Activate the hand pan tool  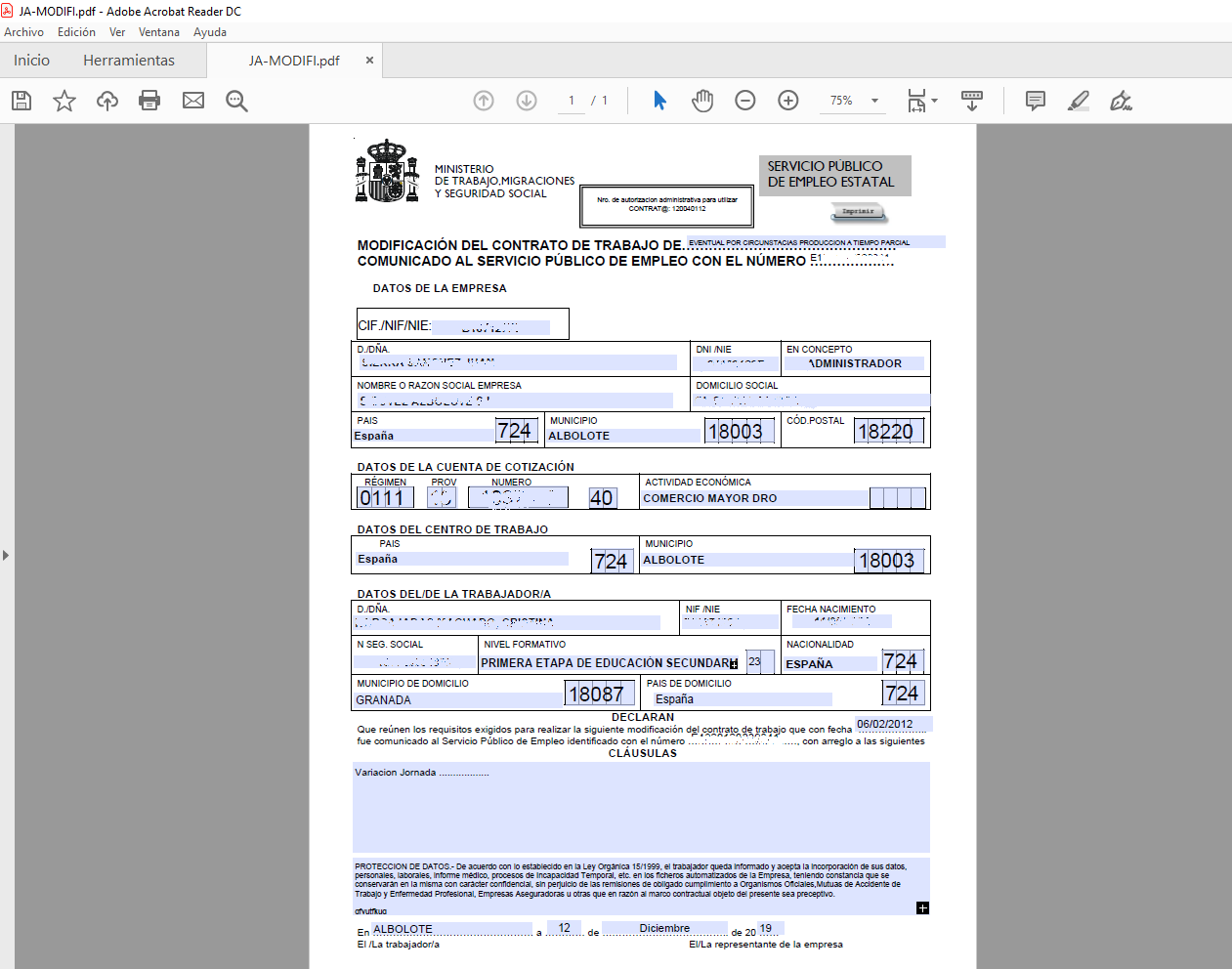pos(702,101)
